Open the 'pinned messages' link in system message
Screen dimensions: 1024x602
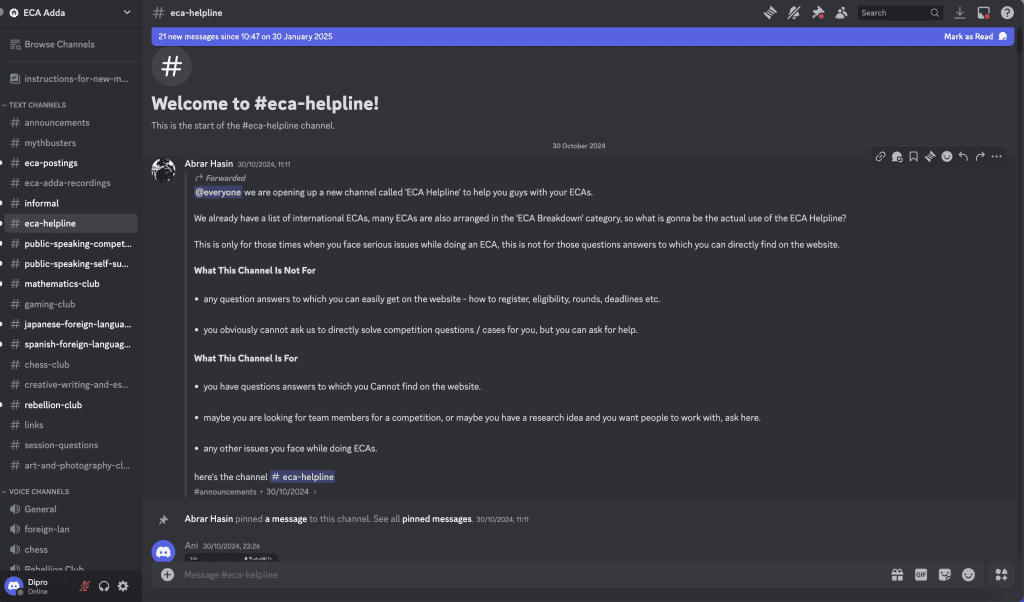pos(436,520)
